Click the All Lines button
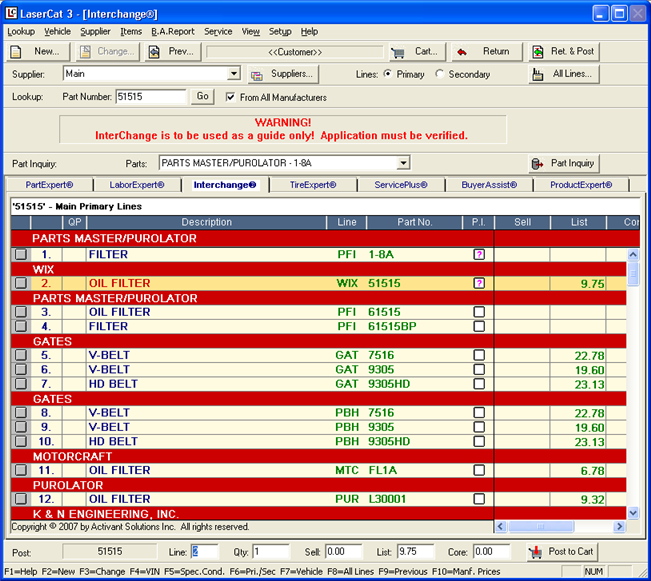651x581 pixels. click(564, 74)
